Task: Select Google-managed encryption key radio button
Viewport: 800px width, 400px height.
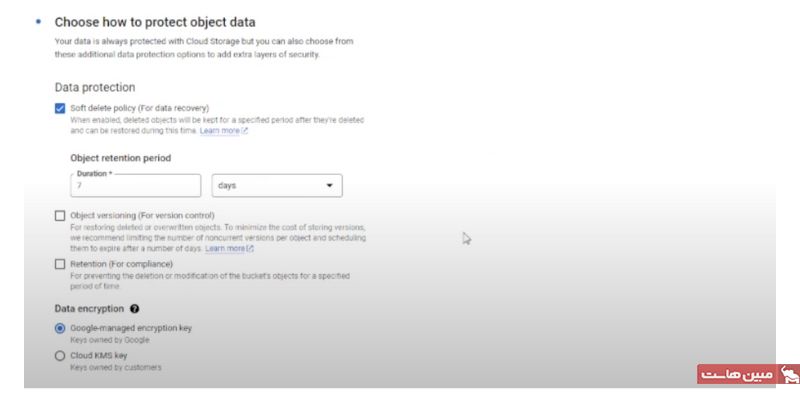Action: (x=61, y=328)
